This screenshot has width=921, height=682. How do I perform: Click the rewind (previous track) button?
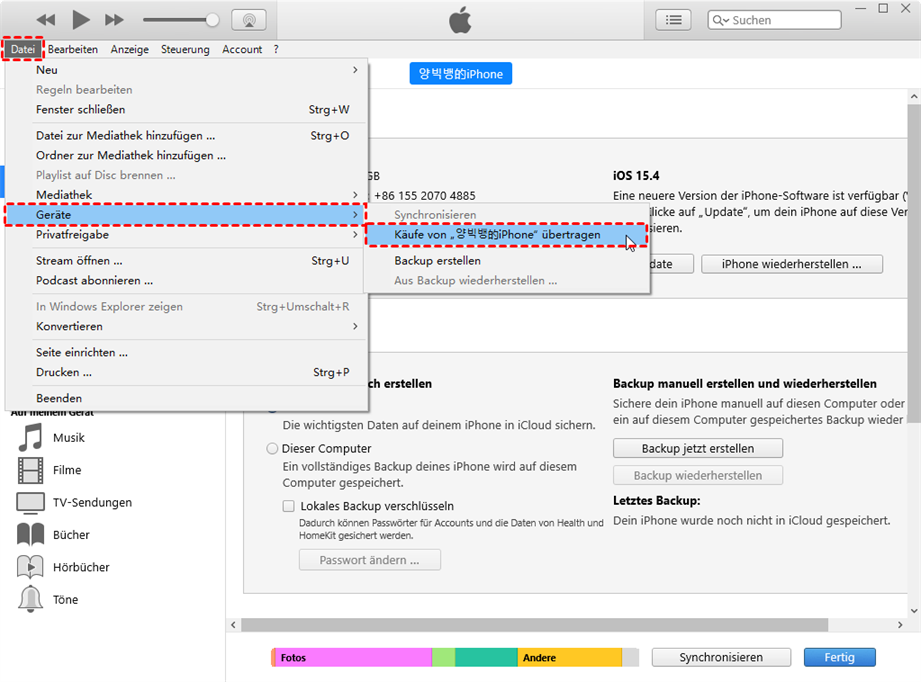45,20
